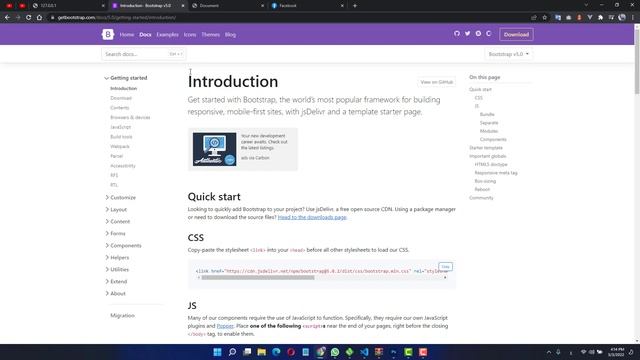
Task: Jump to Responsive meta tag in On this page
Action: click(x=496, y=173)
